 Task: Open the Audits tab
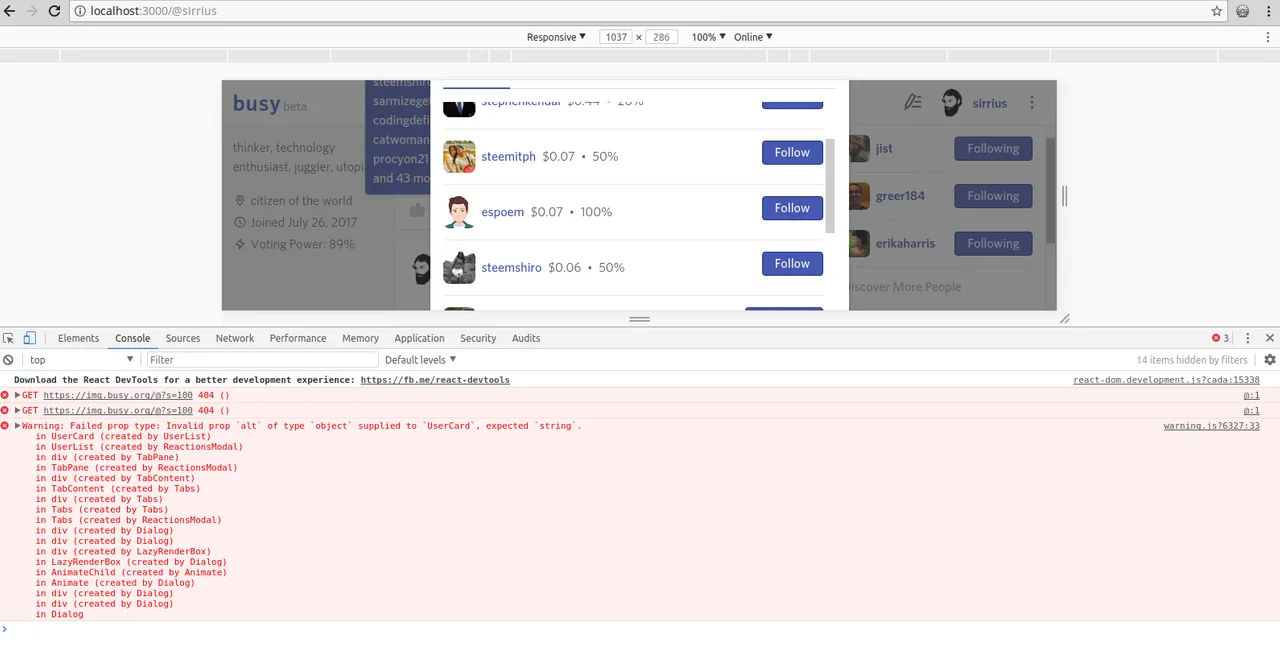point(526,338)
